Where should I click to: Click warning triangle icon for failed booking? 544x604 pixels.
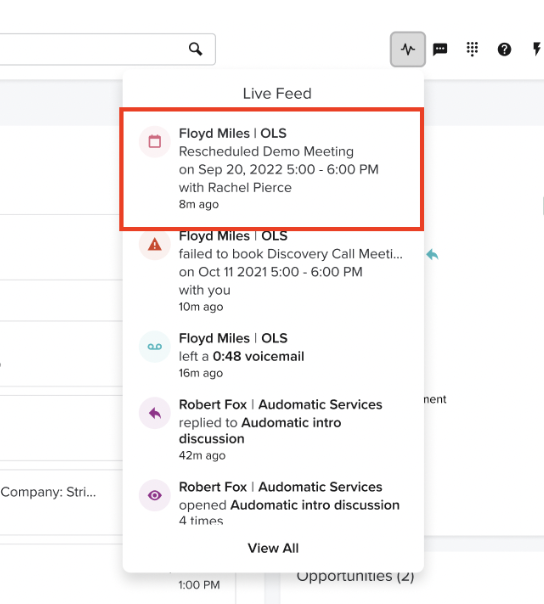point(155,244)
